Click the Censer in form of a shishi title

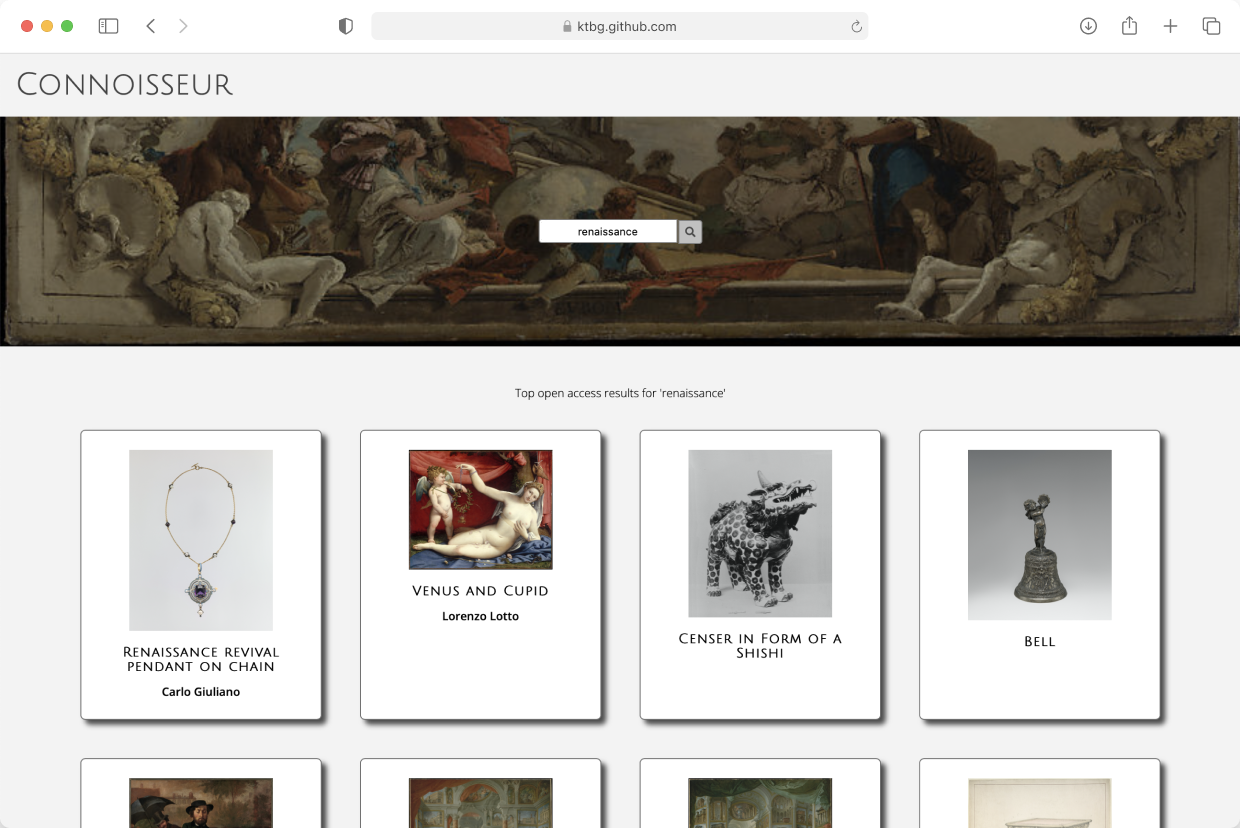pyautogui.click(x=760, y=646)
